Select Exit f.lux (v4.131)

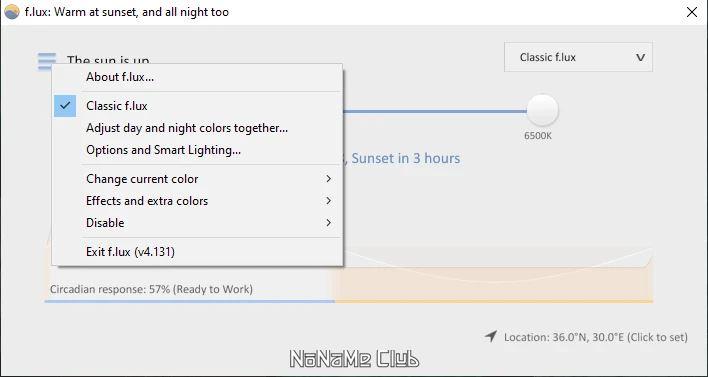[197, 251]
